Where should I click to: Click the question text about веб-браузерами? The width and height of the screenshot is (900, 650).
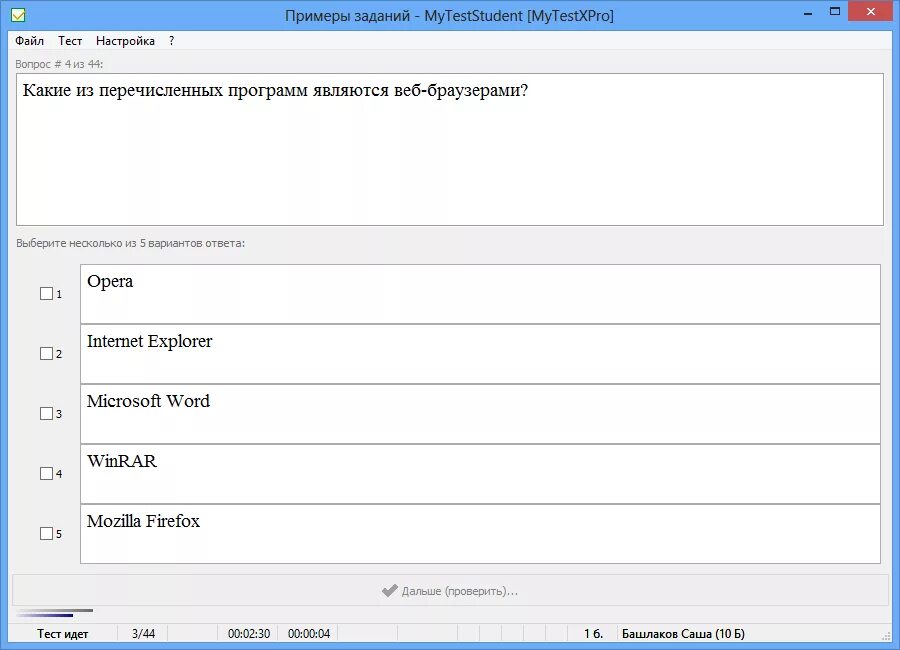tap(275, 90)
